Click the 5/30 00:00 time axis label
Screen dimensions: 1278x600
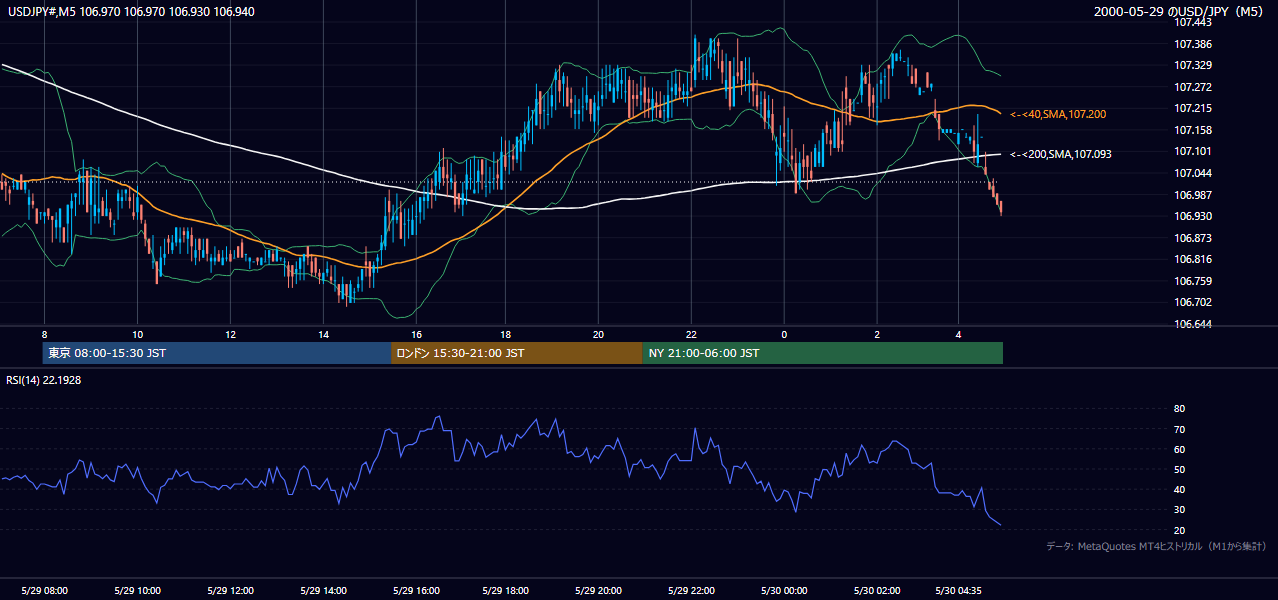(x=784, y=591)
